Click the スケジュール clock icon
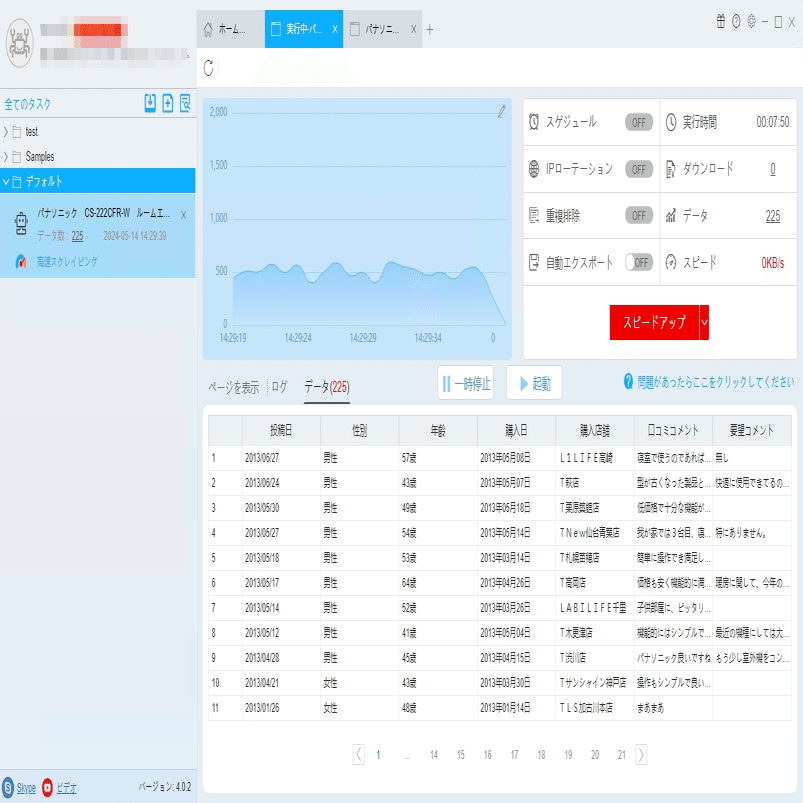This screenshot has height=803, width=803. (x=534, y=122)
